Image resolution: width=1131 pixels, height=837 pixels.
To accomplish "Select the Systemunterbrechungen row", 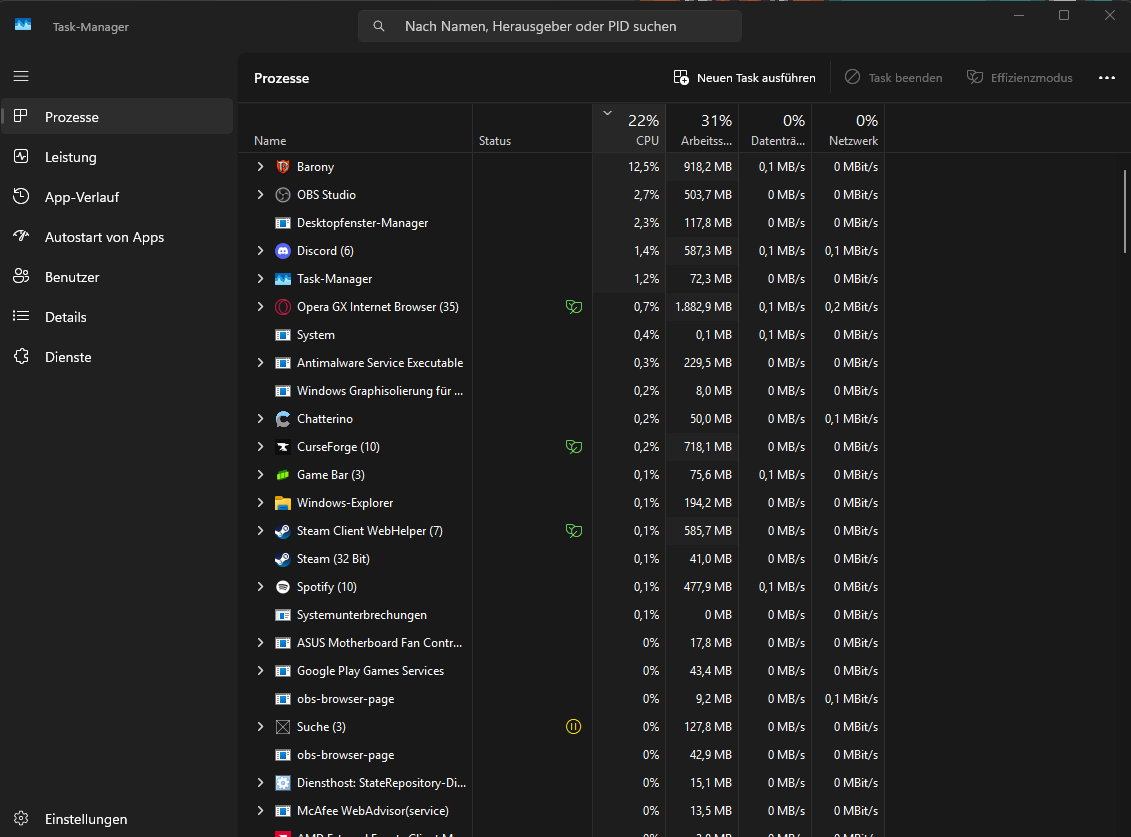I will tap(562, 615).
